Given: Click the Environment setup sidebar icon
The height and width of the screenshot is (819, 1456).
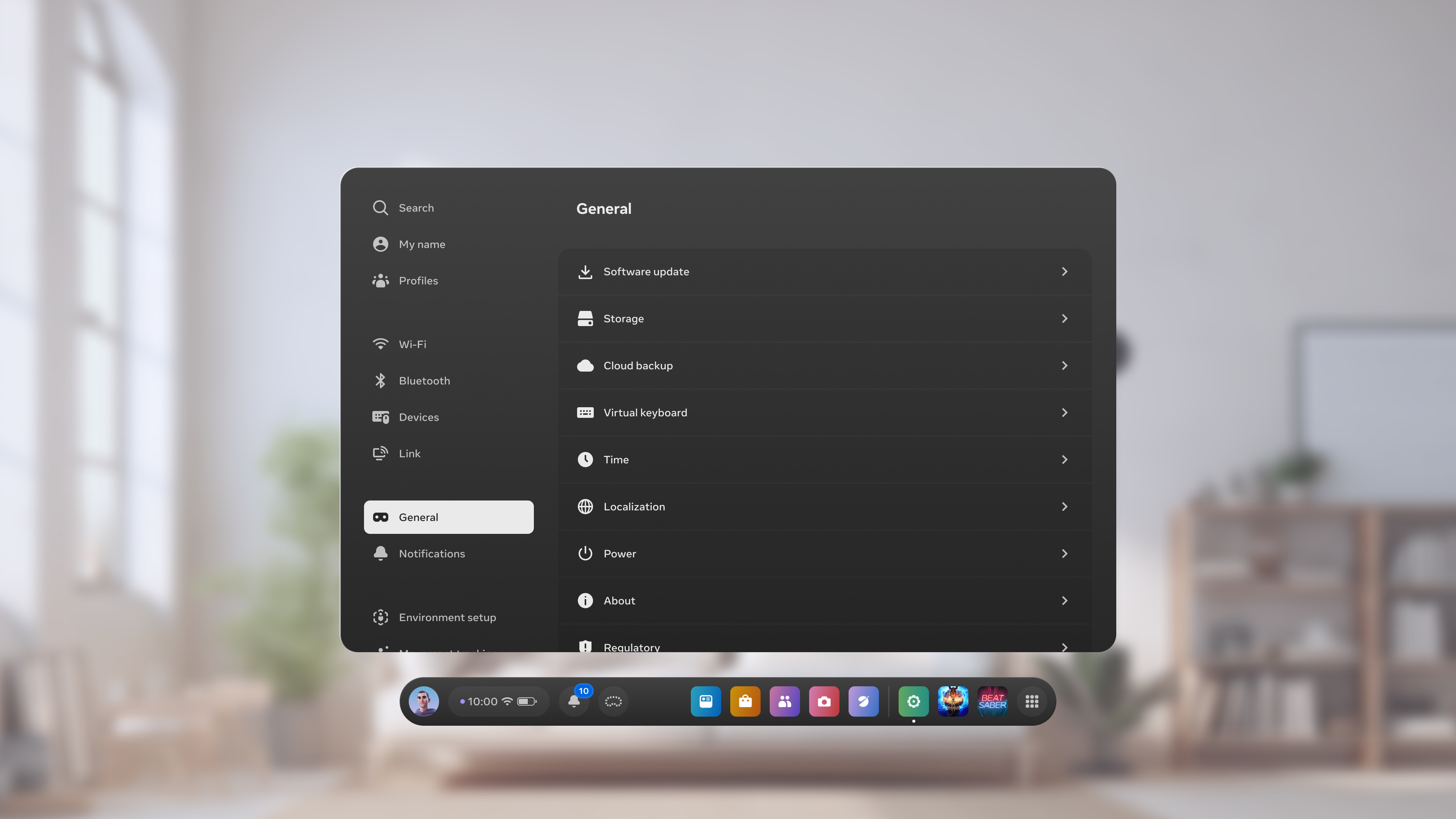Looking at the screenshot, I should click(381, 617).
